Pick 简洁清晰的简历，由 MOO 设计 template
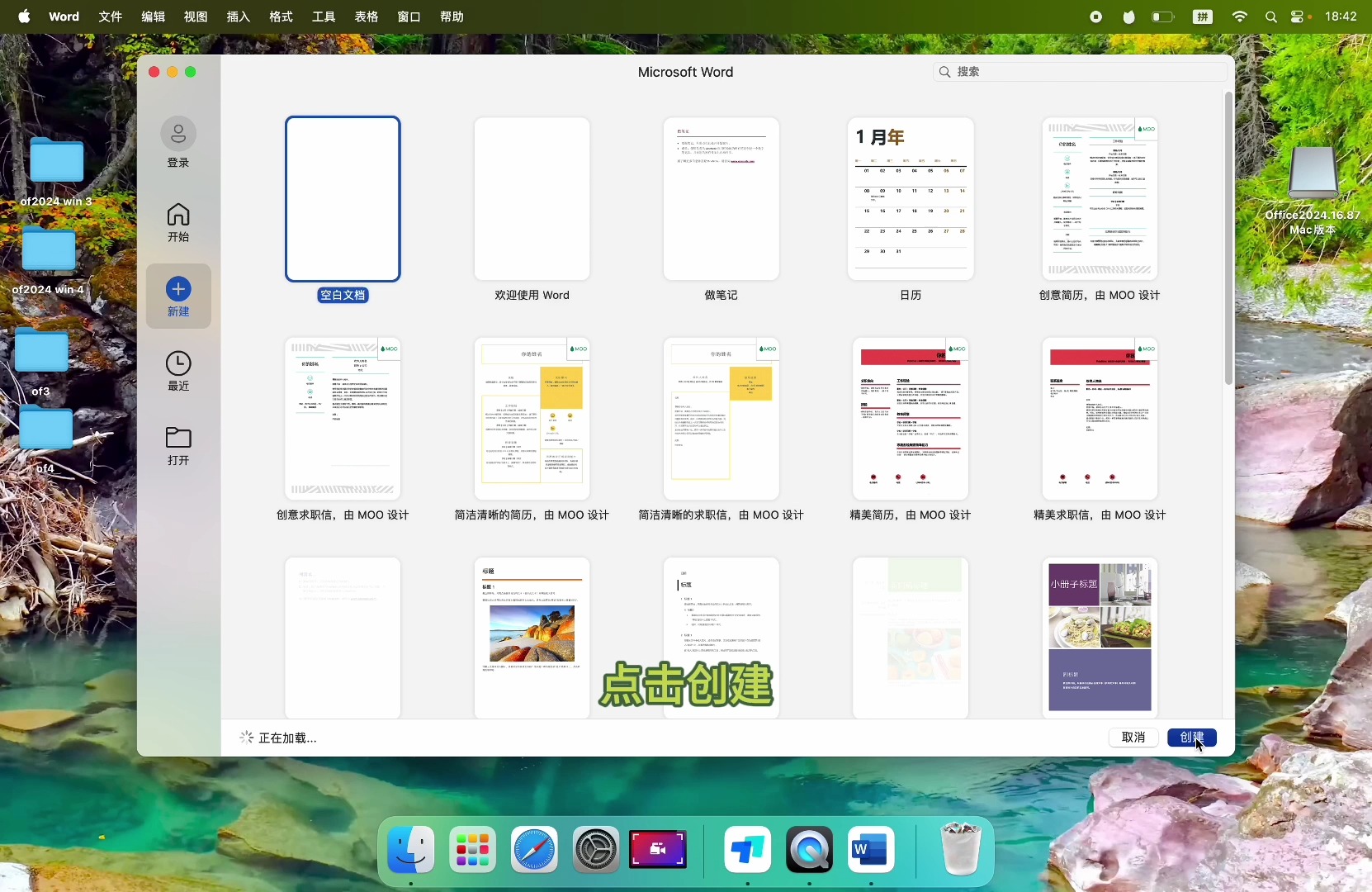The width and height of the screenshot is (1372, 892). coord(532,419)
